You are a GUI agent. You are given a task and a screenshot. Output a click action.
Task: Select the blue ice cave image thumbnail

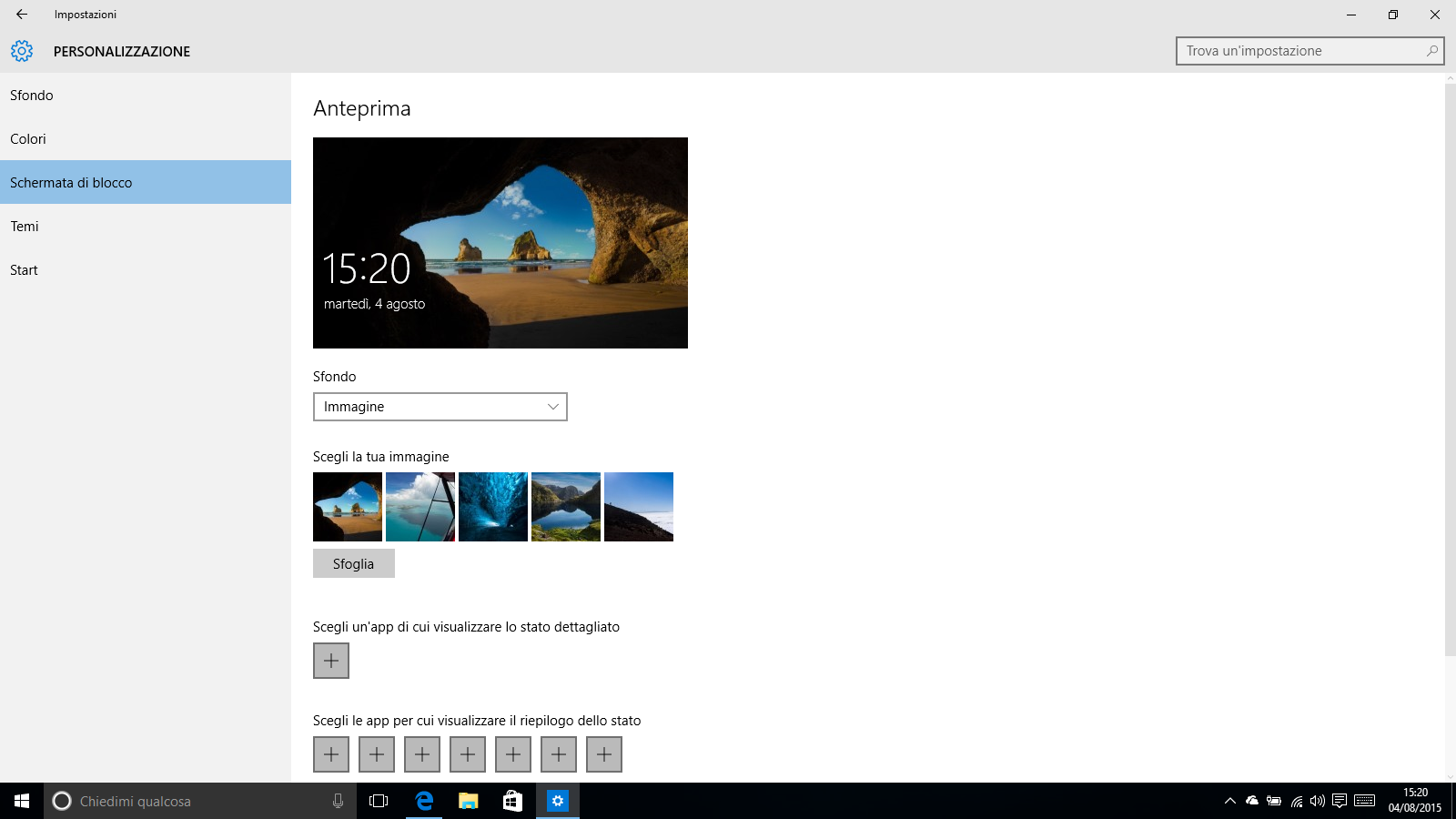[x=492, y=507]
